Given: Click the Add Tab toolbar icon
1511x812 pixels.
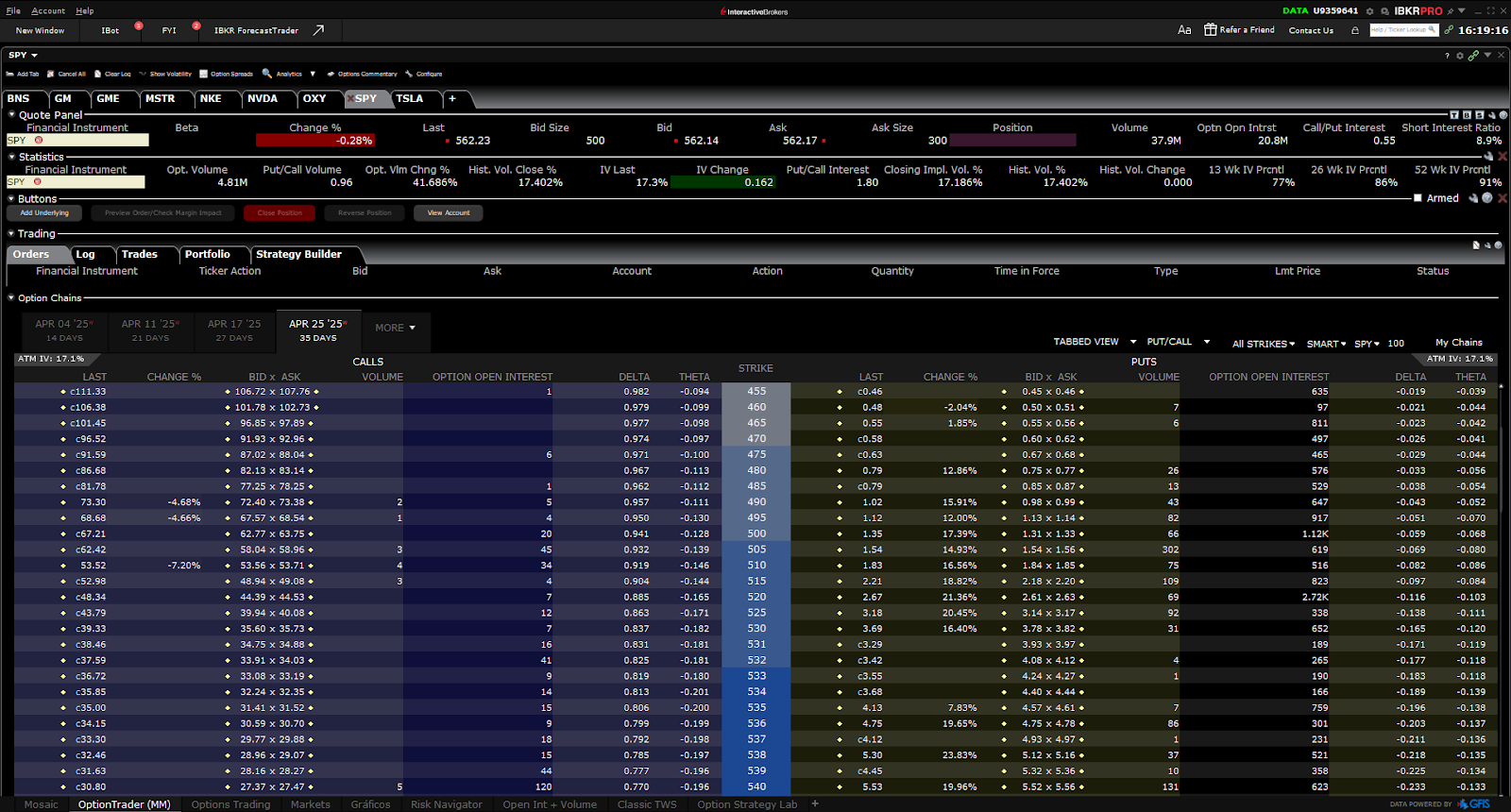Looking at the screenshot, I should coord(10,74).
